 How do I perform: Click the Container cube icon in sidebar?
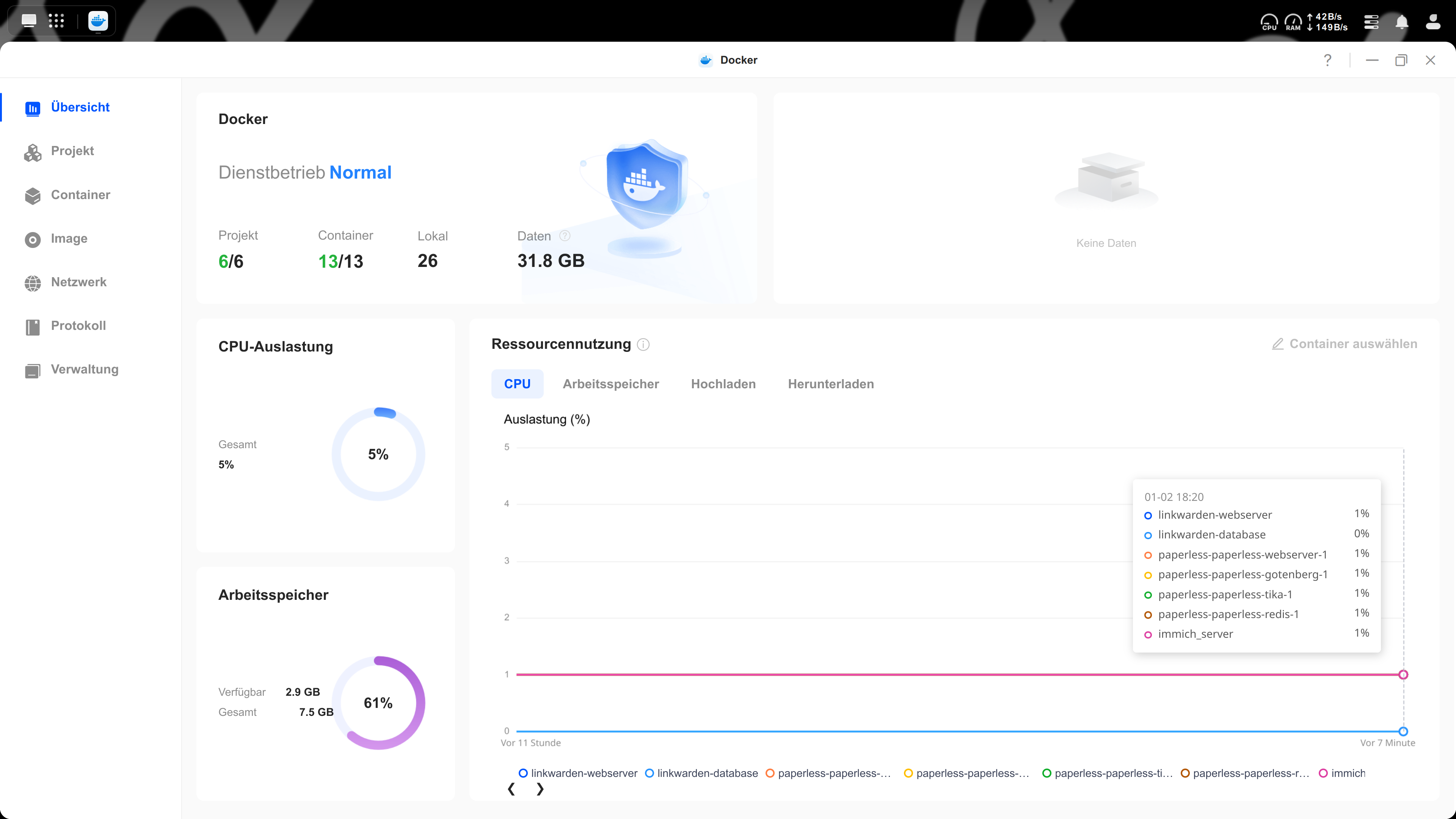coord(33,196)
